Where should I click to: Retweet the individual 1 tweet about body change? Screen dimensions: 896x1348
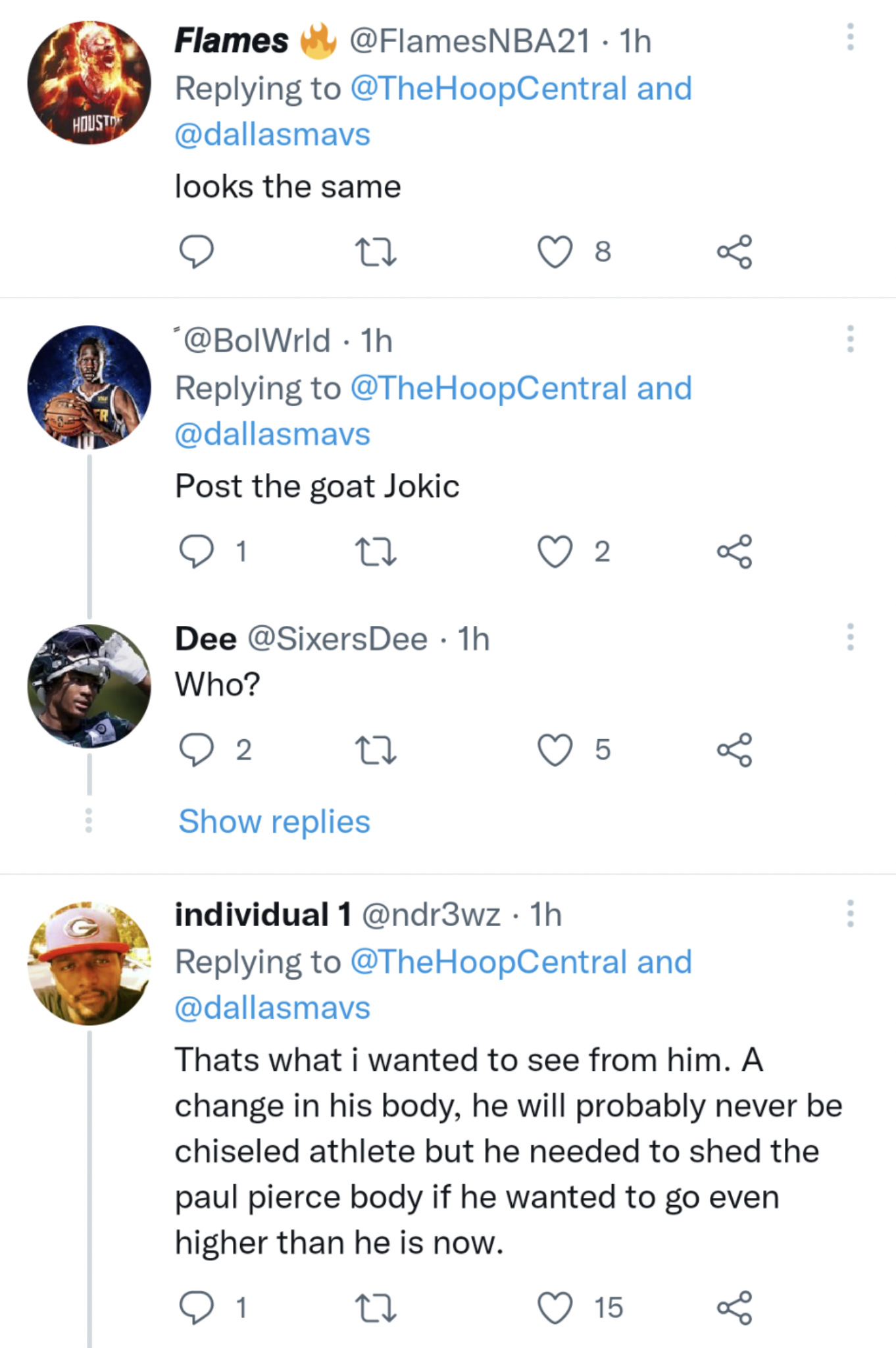[375, 1307]
